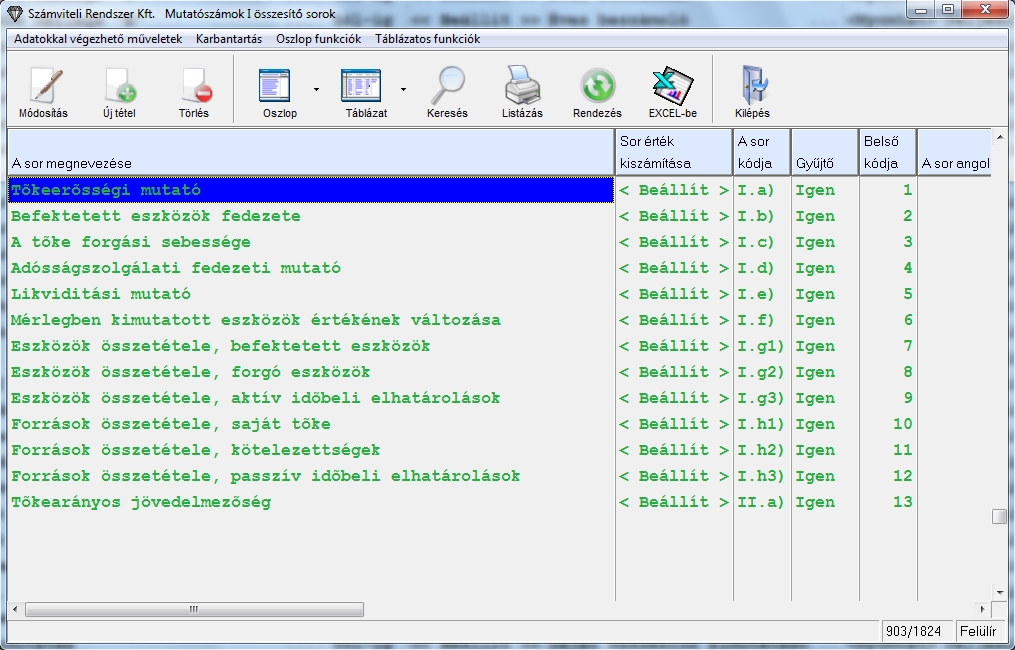Click Beállít for Tőkearányos jövedelmezőség row
This screenshot has width=1015, height=650.
pyautogui.click(x=674, y=502)
